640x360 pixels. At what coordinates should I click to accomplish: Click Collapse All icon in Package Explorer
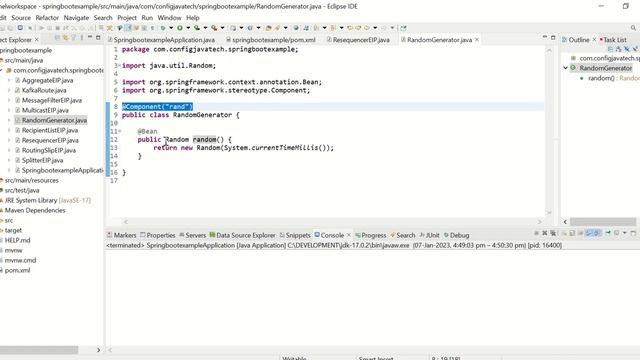pyautogui.click(x=57, y=38)
